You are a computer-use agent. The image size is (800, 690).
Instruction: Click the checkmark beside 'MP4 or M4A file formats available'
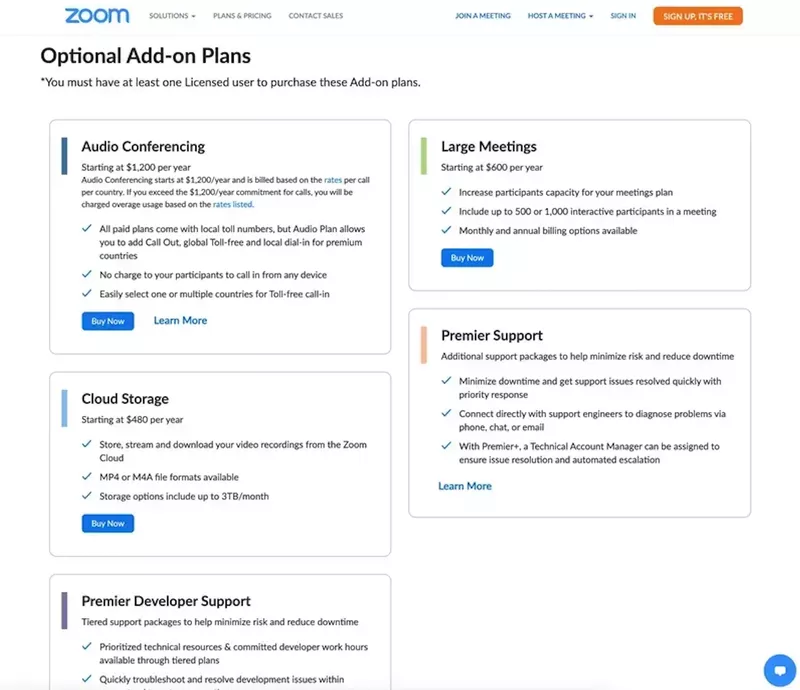coord(87,477)
